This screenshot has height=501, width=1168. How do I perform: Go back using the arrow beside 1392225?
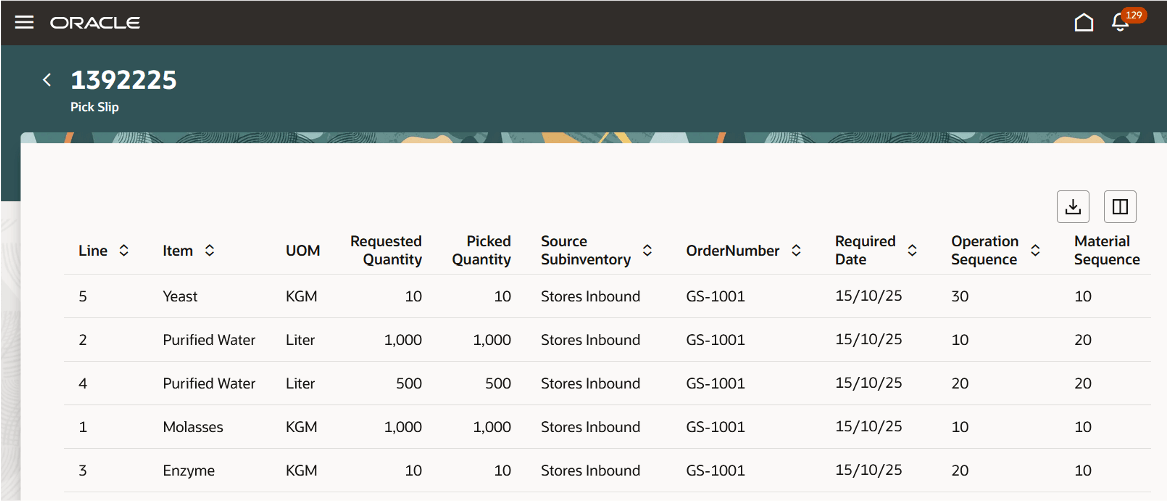pos(47,80)
